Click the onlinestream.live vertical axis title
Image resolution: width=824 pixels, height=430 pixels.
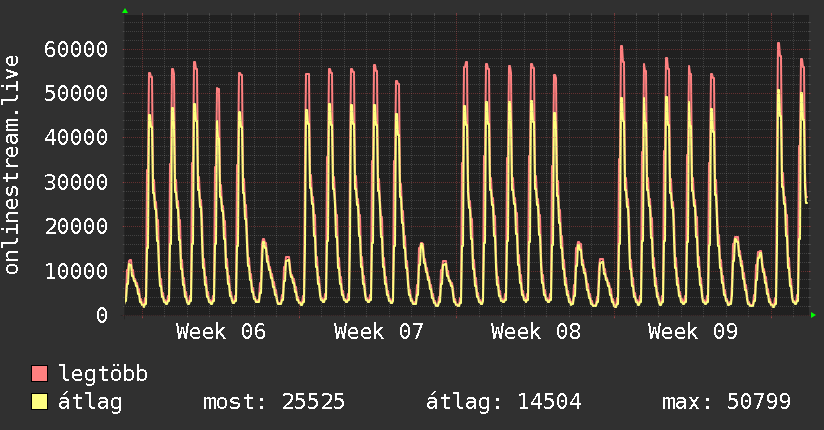click(x=11, y=165)
